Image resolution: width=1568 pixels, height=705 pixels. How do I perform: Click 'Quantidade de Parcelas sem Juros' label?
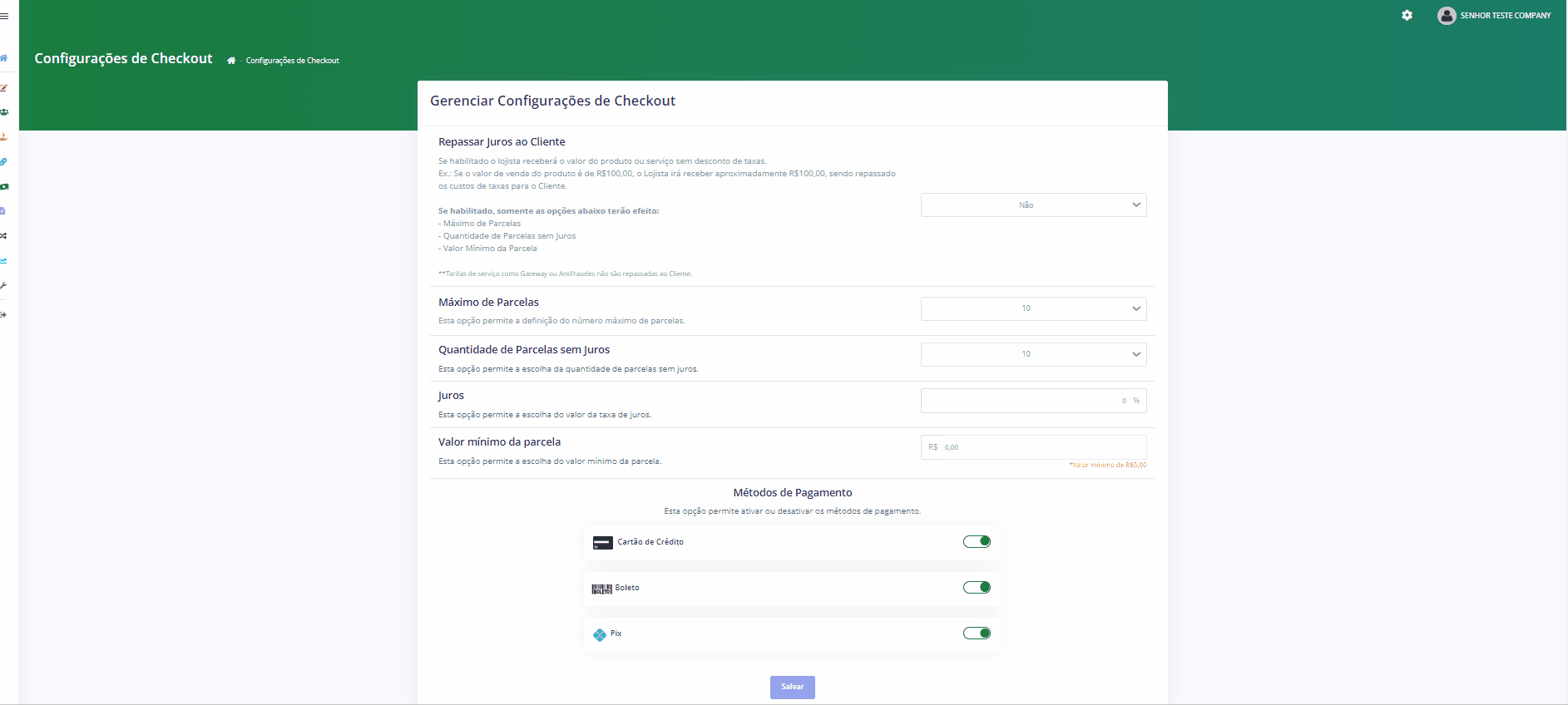[x=524, y=350]
